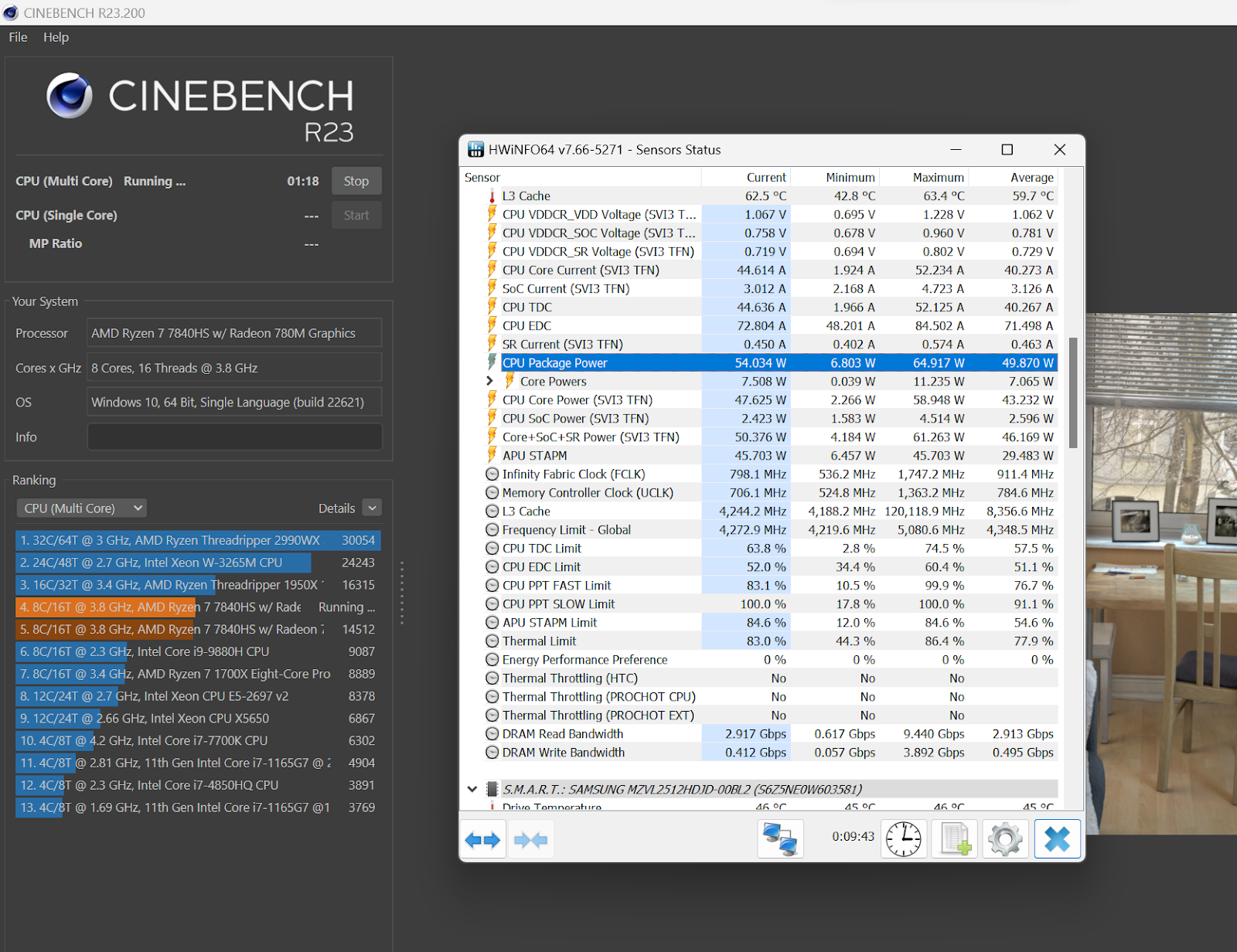The width and height of the screenshot is (1237, 952).
Task: Click the Details label in Ranking panel
Action: (337, 508)
